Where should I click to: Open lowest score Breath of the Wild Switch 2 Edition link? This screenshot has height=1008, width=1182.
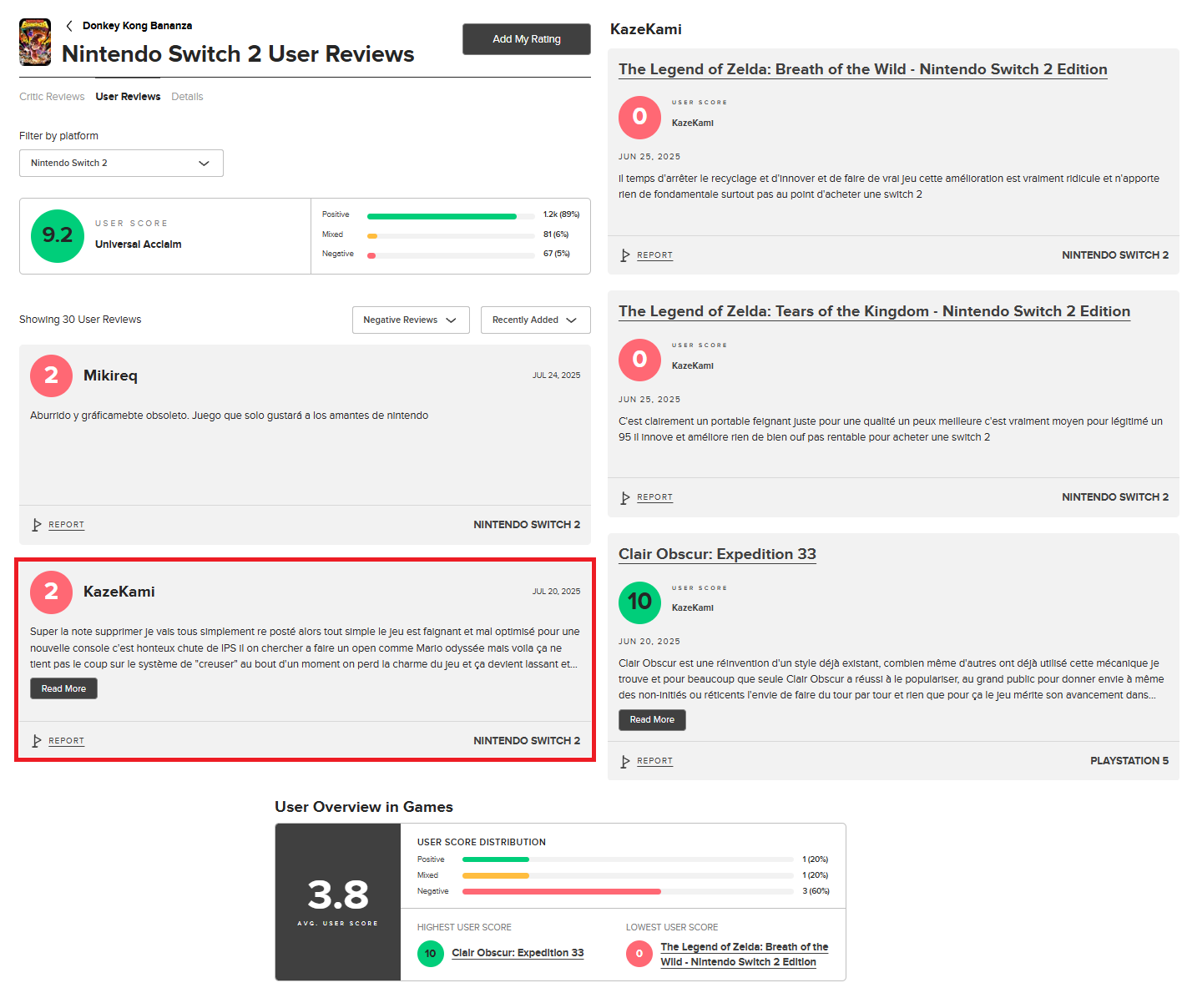[744, 955]
